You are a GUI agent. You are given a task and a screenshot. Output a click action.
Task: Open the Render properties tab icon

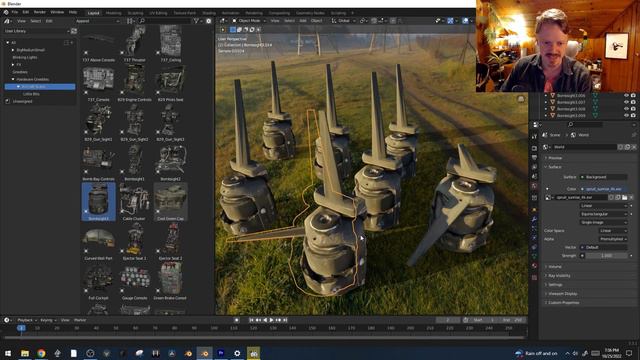pyautogui.click(x=535, y=148)
